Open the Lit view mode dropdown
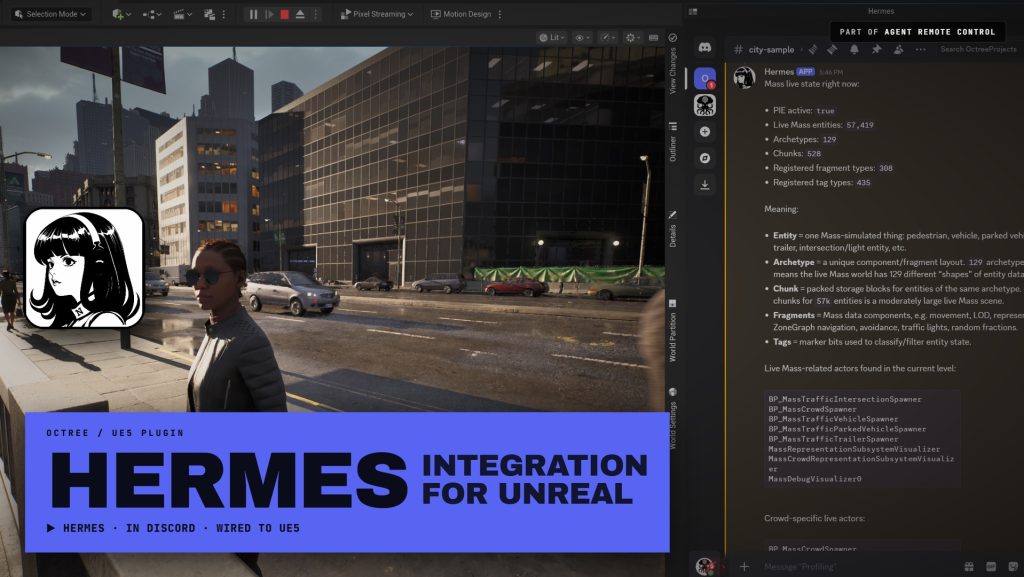The width and height of the screenshot is (1024, 577). pyautogui.click(x=552, y=38)
